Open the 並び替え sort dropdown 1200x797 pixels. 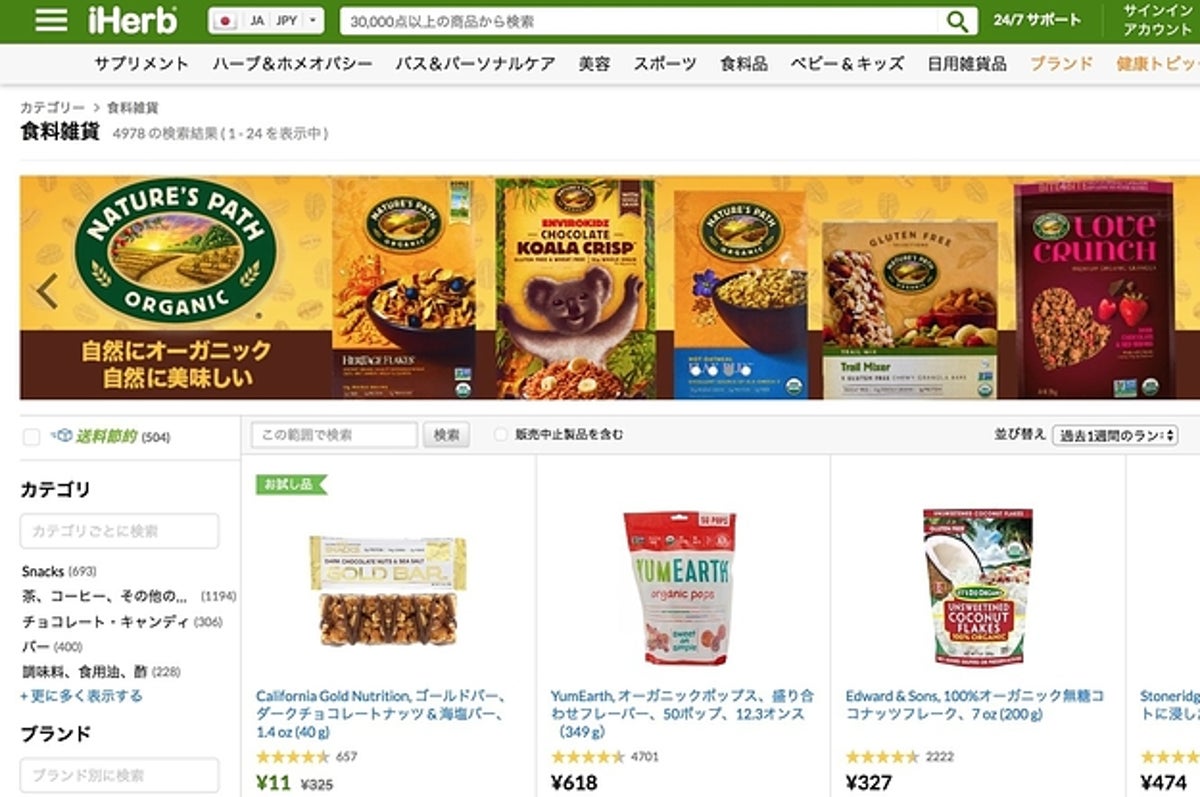[x=1115, y=435]
